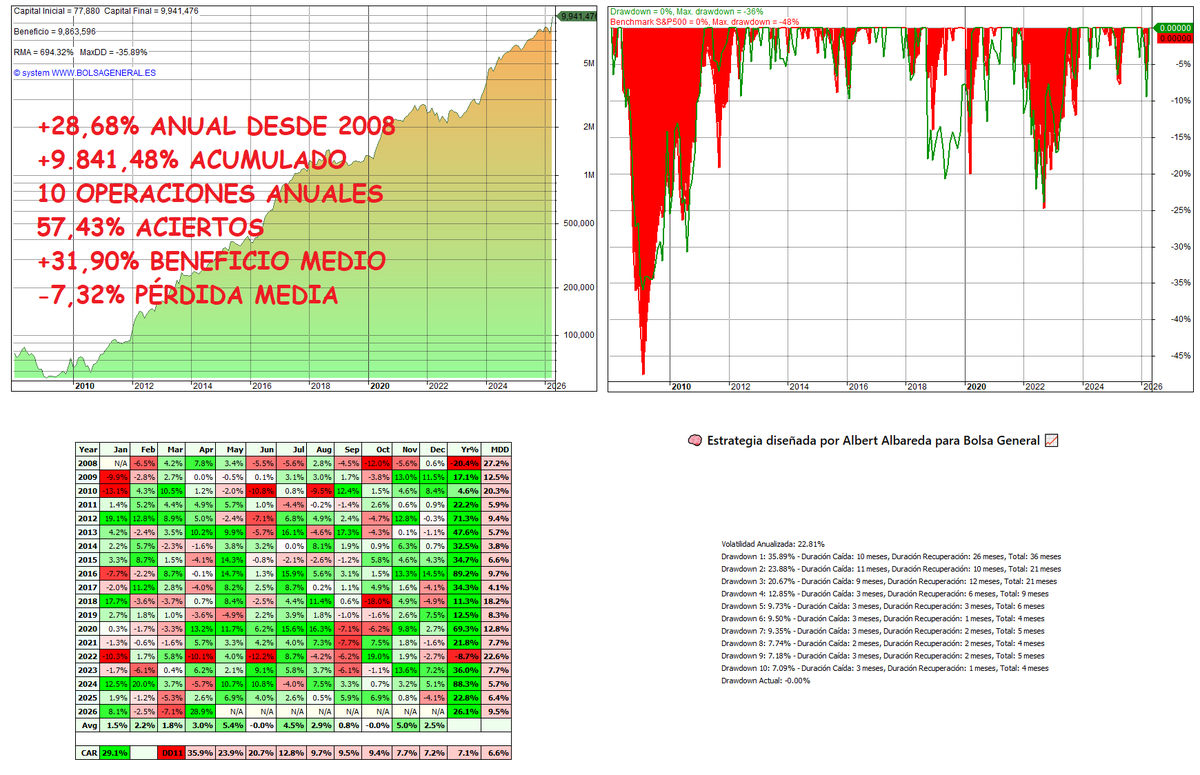Click the '+9.841,48% ACUMULADO' line

click(192, 161)
